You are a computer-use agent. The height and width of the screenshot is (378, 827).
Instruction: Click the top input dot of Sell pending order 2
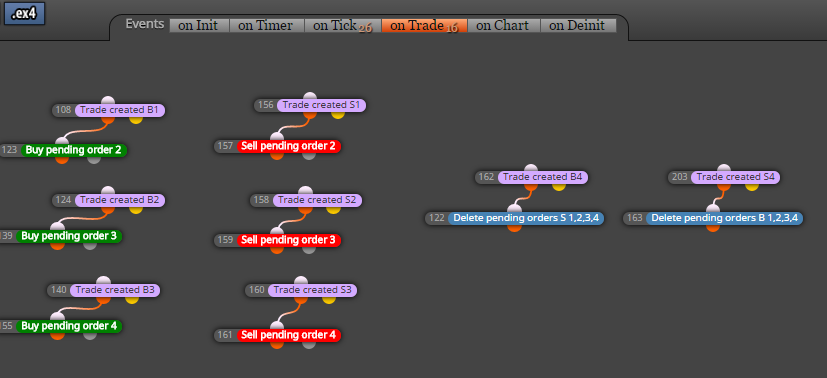point(277,137)
